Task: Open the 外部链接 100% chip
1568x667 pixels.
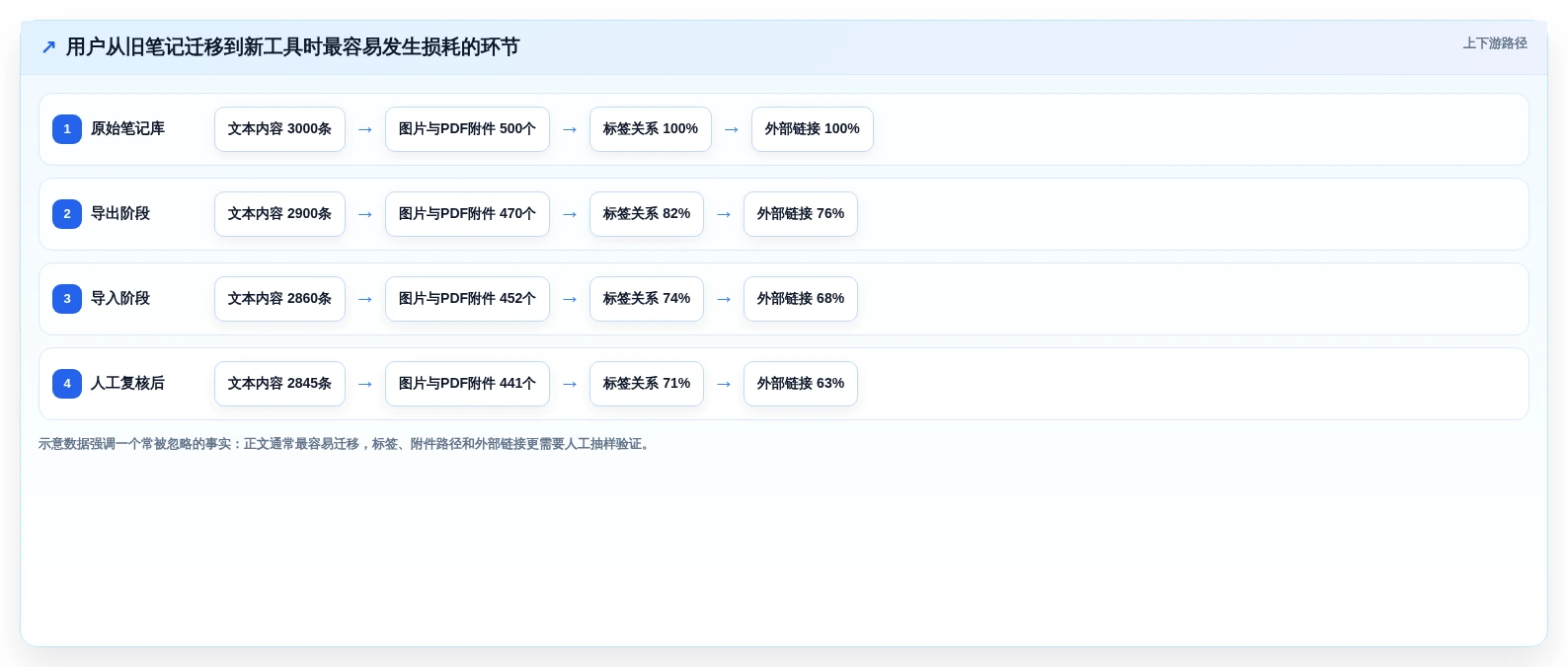Action: click(x=813, y=129)
